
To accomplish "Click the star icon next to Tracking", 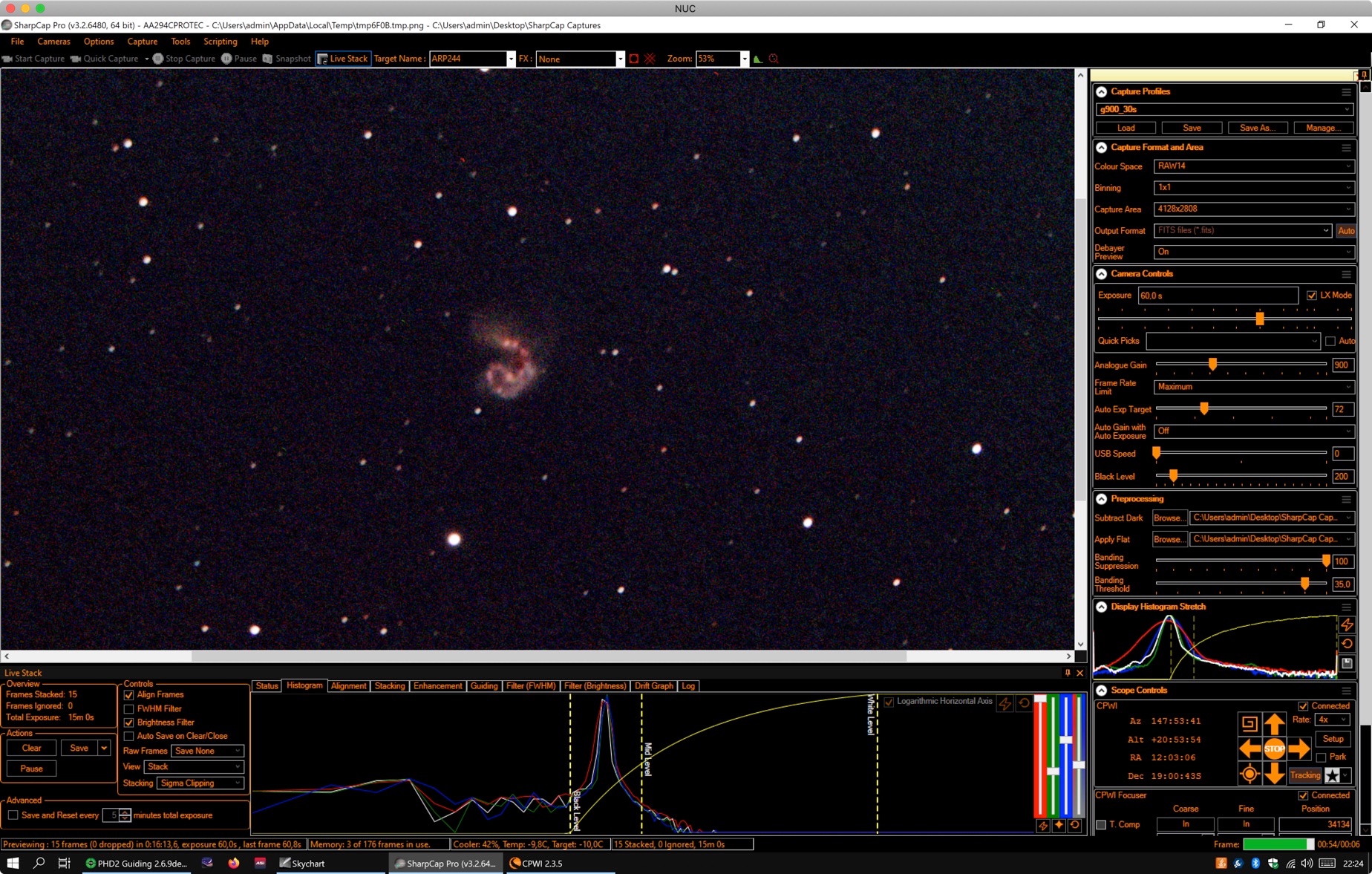I will (x=1333, y=775).
